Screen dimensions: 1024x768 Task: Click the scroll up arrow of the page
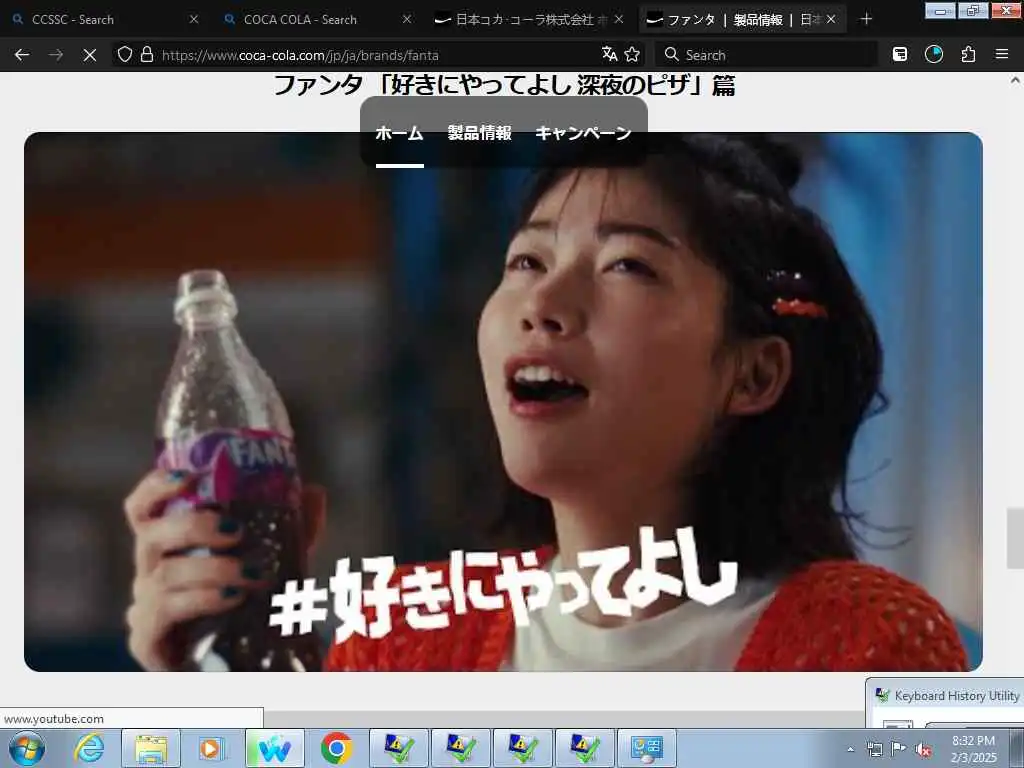(1015, 81)
